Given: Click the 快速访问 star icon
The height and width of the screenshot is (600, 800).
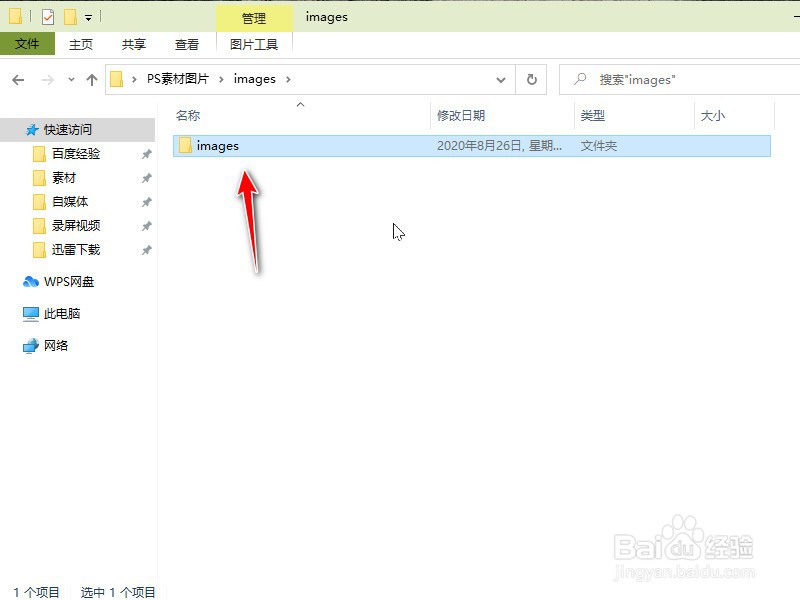Looking at the screenshot, I should 32,130.
